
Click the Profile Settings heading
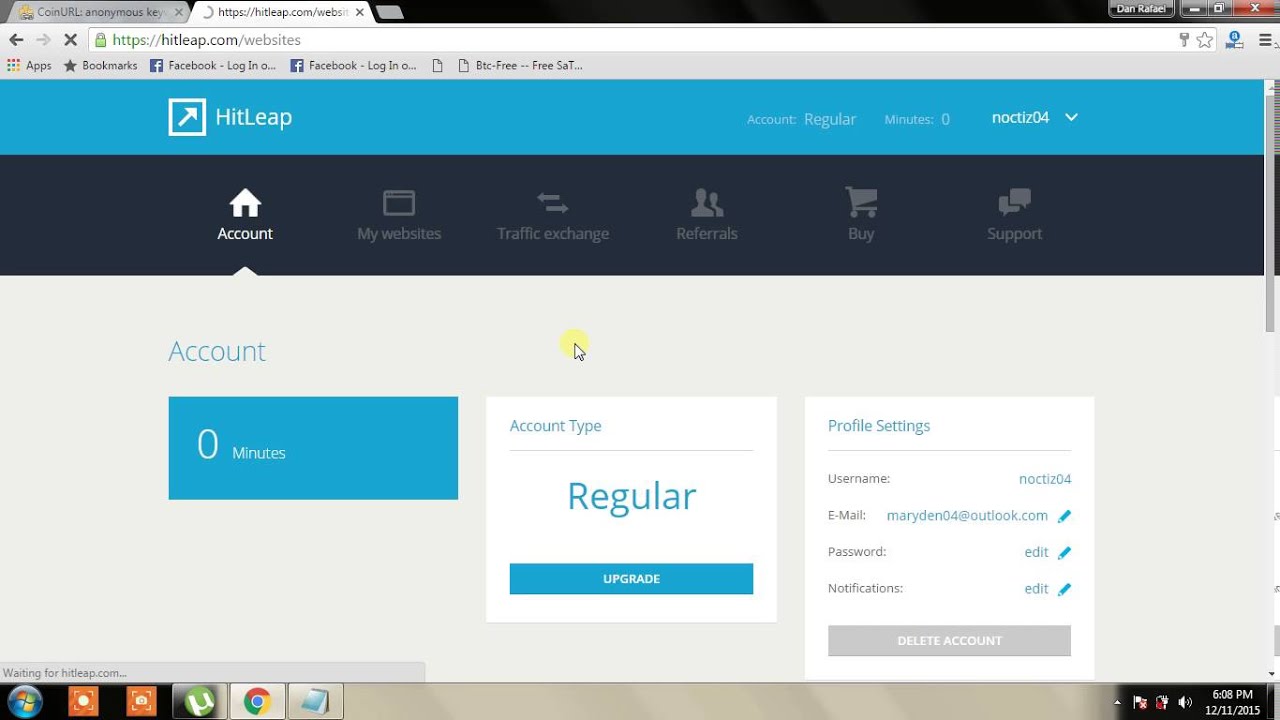pyautogui.click(x=879, y=426)
